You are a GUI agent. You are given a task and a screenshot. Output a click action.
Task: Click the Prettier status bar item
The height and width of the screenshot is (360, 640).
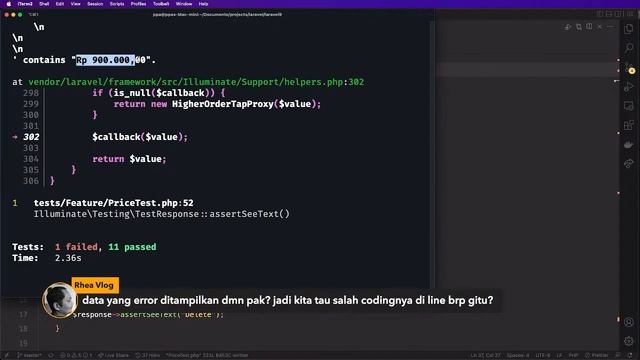(x=597, y=355)
